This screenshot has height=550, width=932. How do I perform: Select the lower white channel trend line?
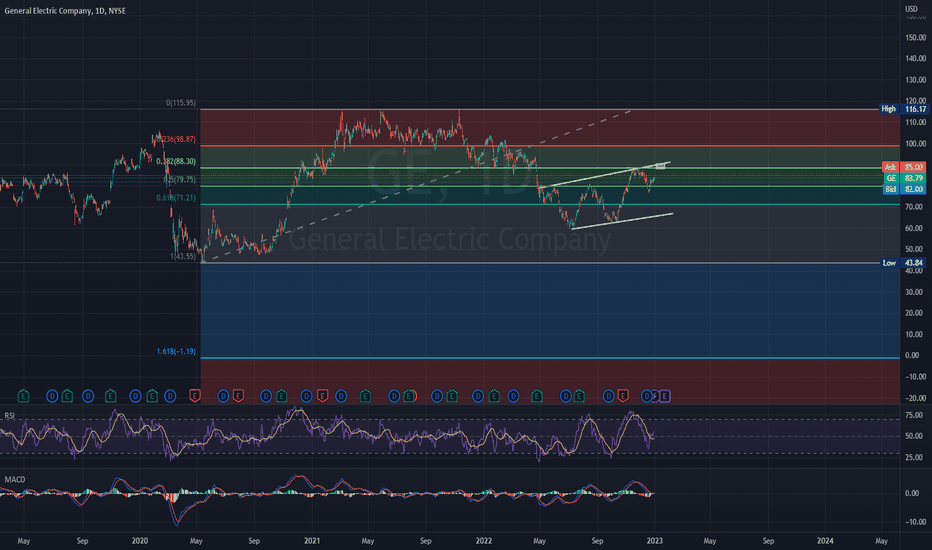(622, 221)
